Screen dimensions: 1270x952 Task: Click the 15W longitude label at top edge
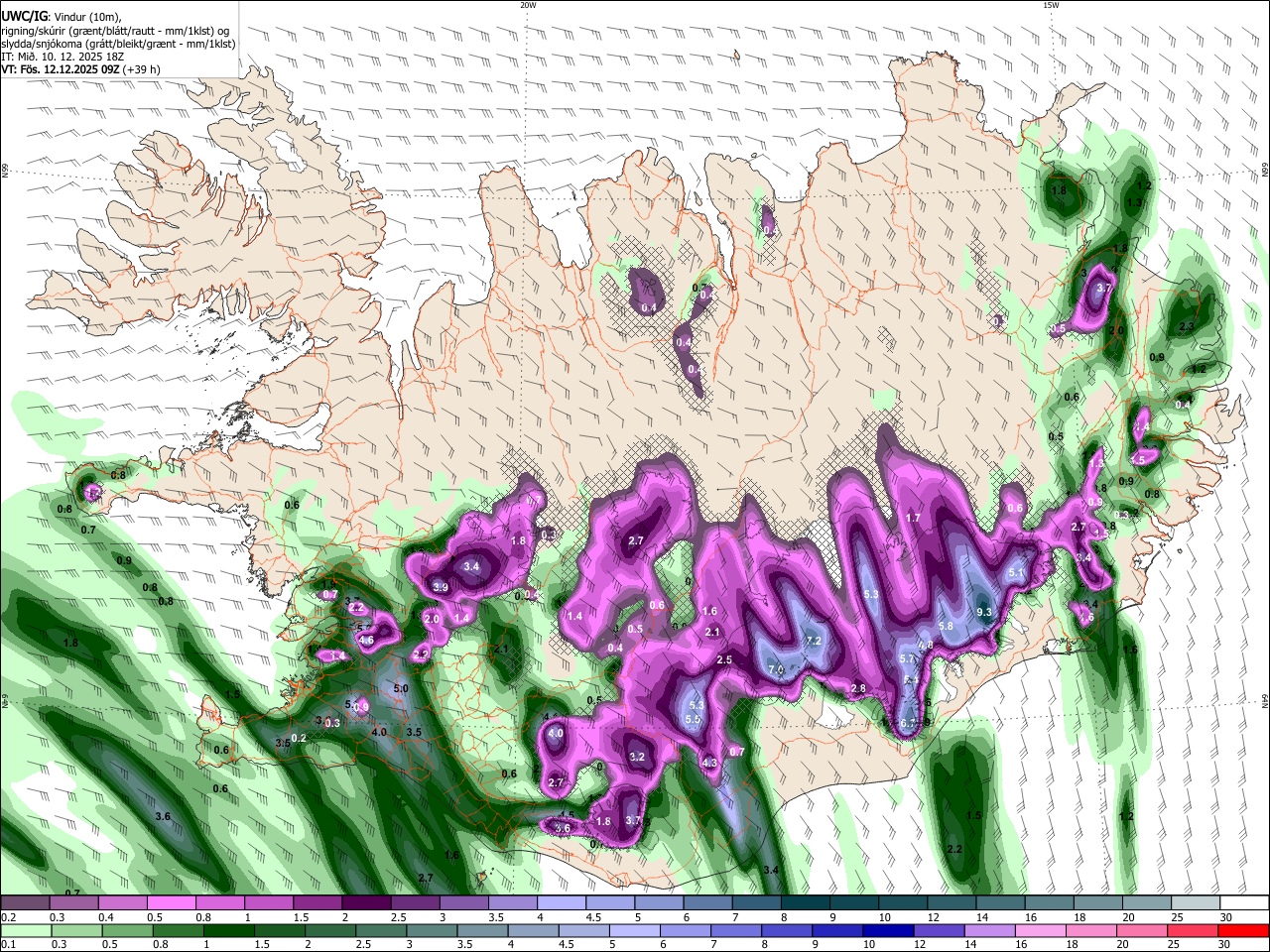coord(1050,5)
